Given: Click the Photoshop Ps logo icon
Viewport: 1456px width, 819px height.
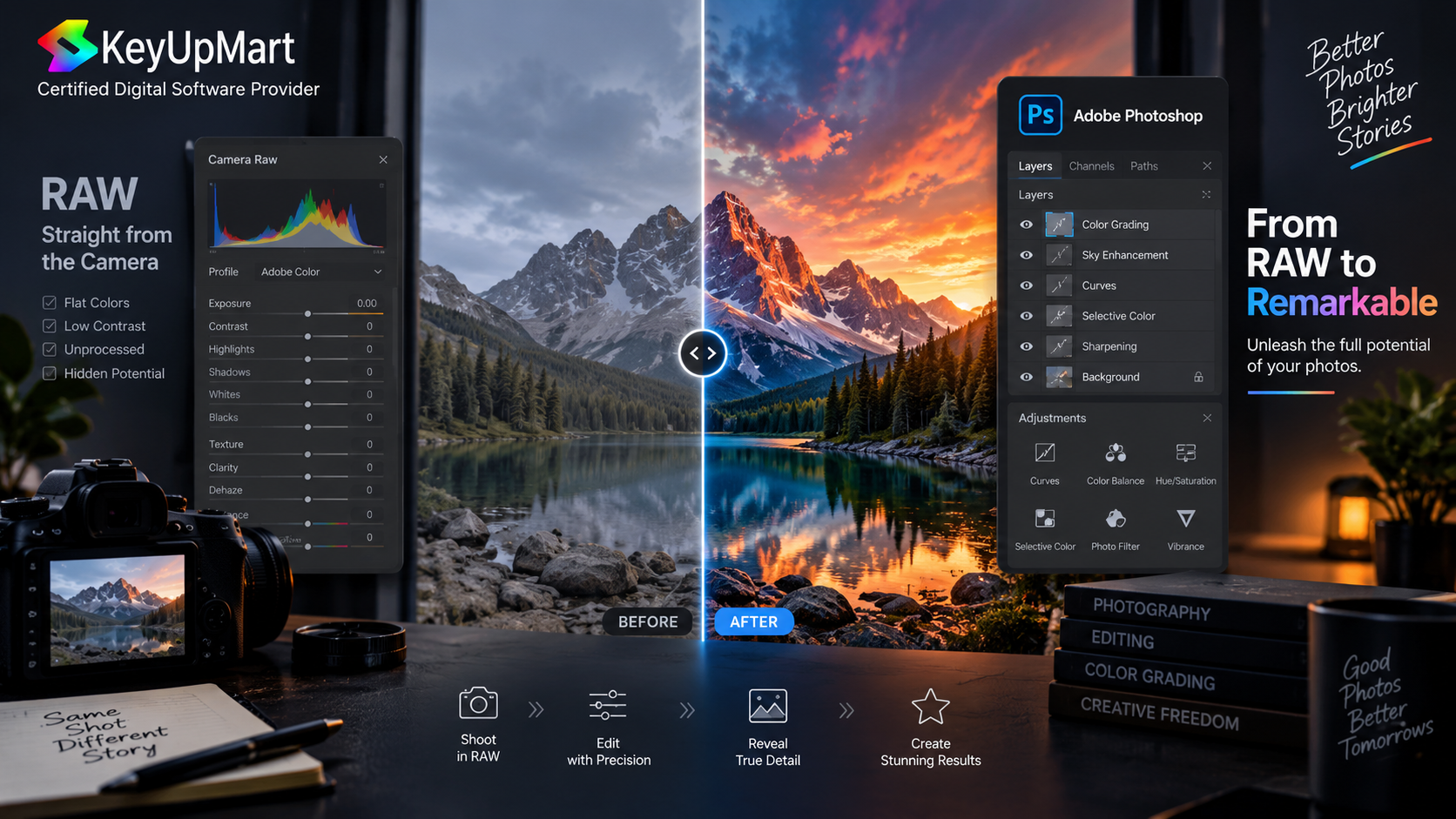Looking at the screenshot, I should [1041, 115].
